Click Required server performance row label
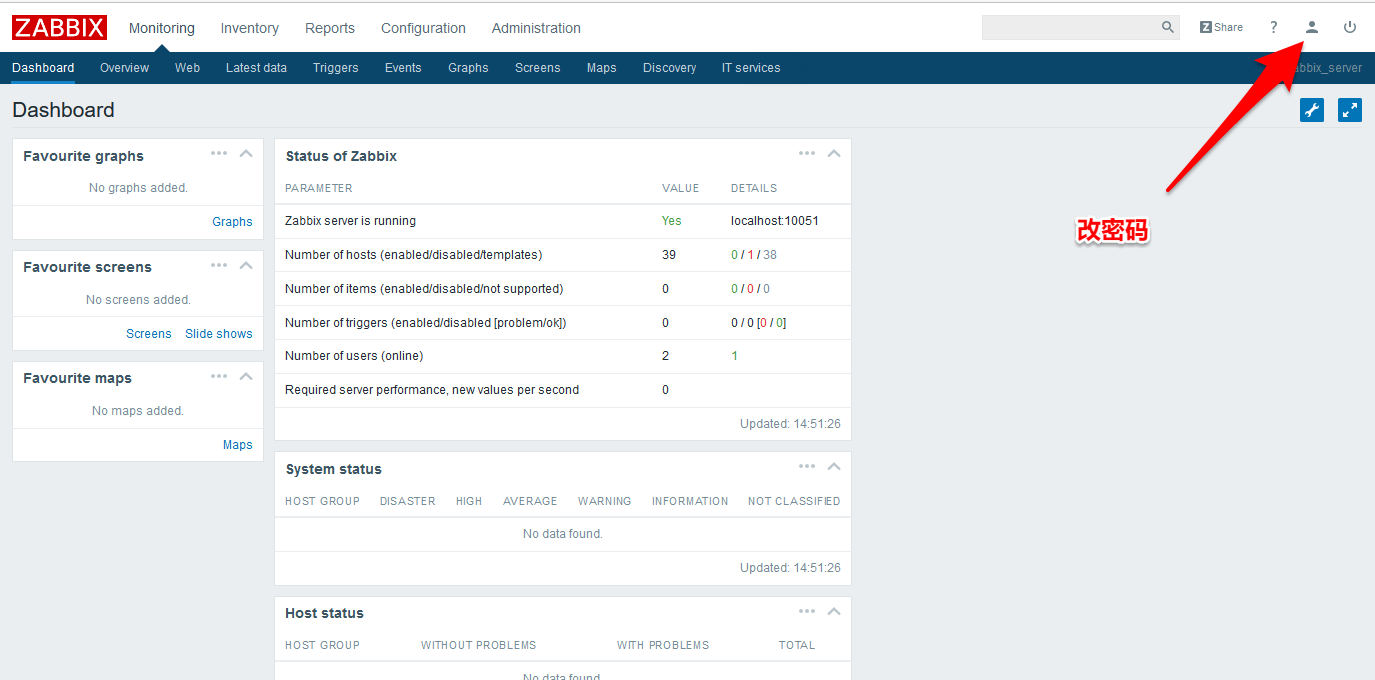Viewport: 1375px width, 680px height. pos(432,390)
